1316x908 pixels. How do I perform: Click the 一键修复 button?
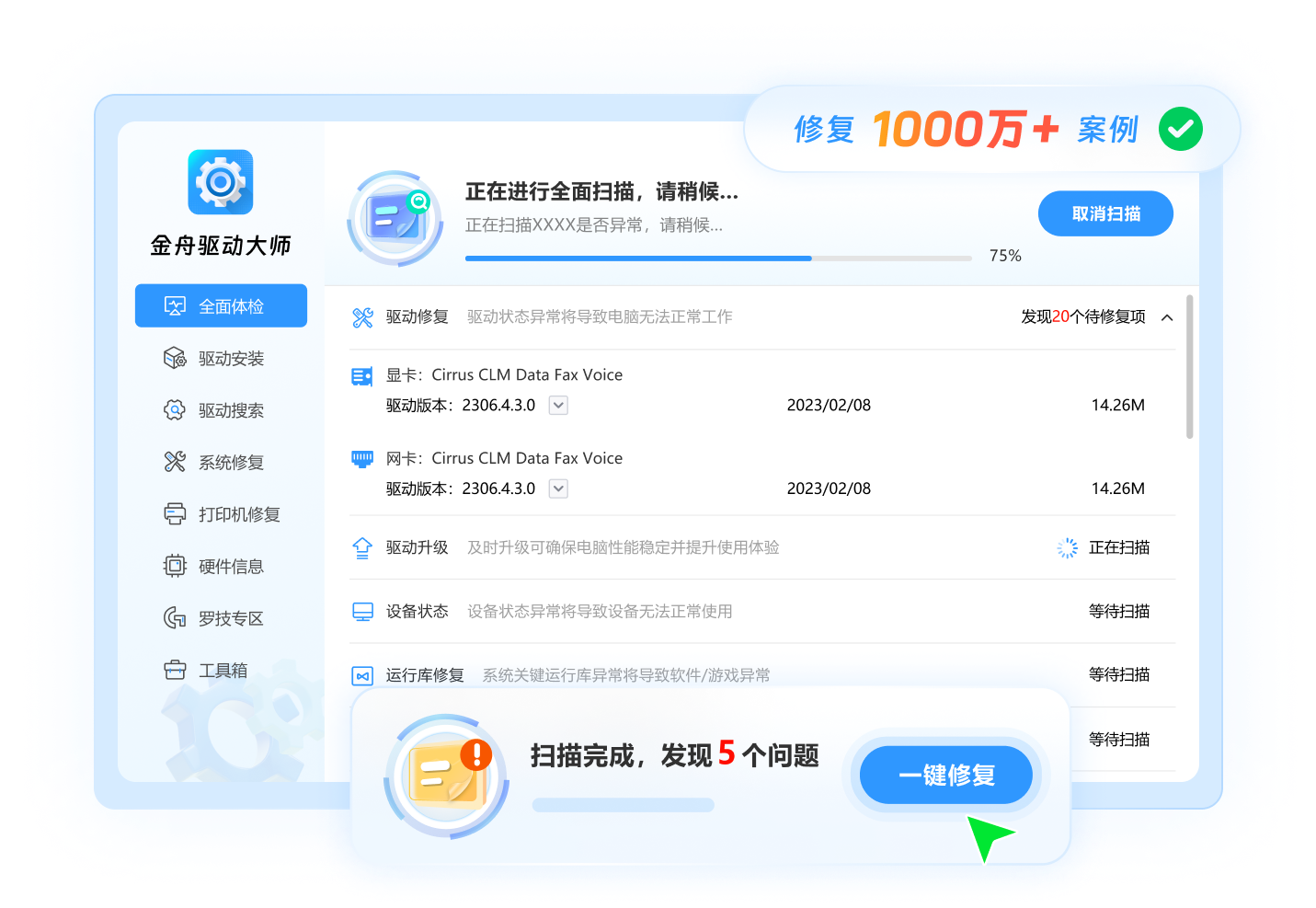pyautogui.click(x=945, y=775)
